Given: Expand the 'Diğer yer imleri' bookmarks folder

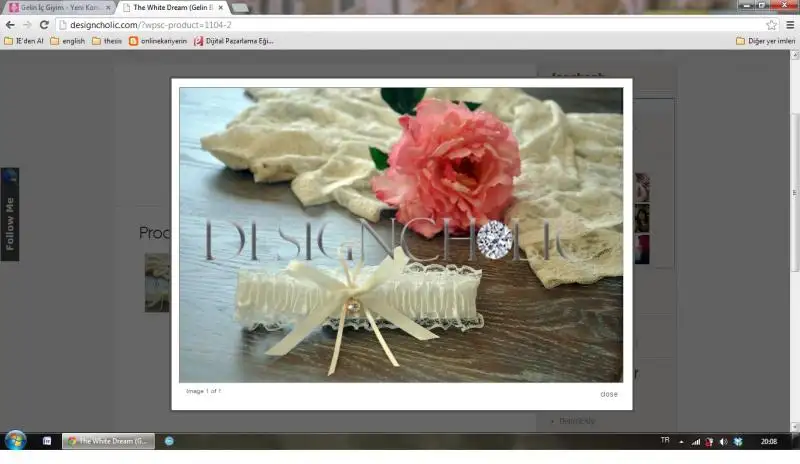Looking at the screenshot, I should 765,41.
